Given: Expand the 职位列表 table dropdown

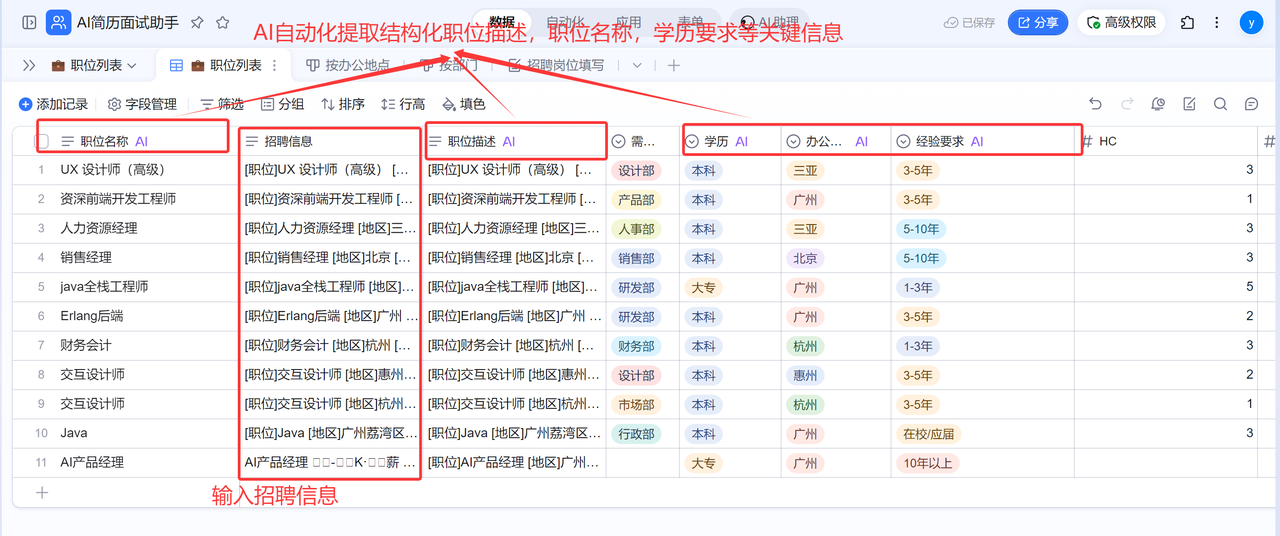Looking at the screenshot, I should (x=132, y=65).
